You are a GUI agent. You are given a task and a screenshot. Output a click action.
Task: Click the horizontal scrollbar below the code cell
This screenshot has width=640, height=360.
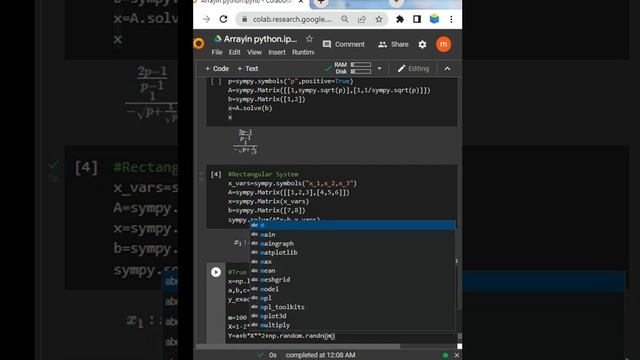tap(298, 346)
